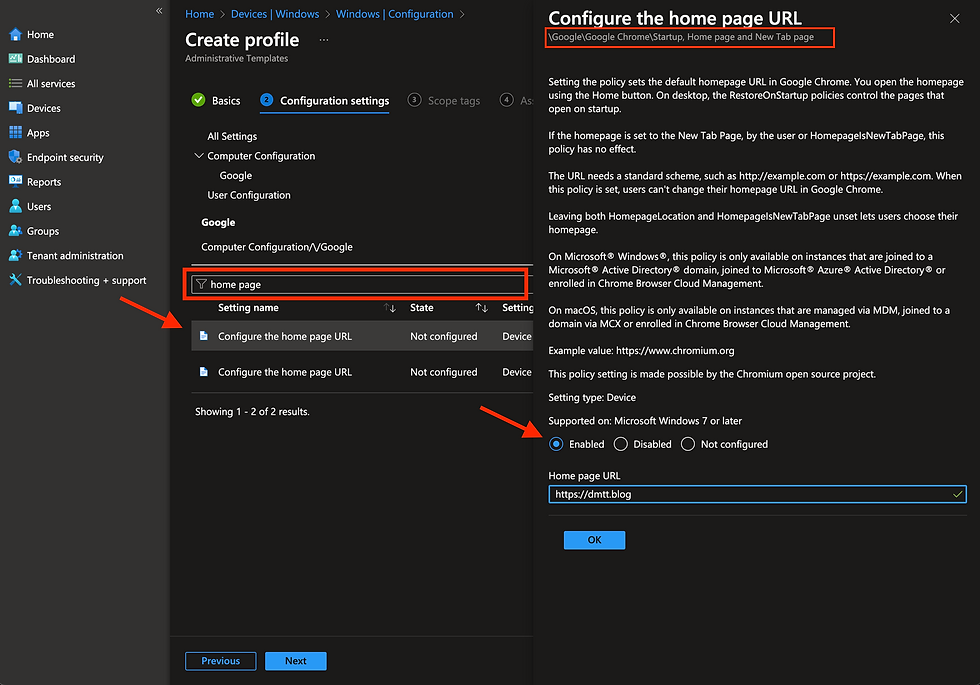Choose Not configured for the policy

(x=686, y=443)
